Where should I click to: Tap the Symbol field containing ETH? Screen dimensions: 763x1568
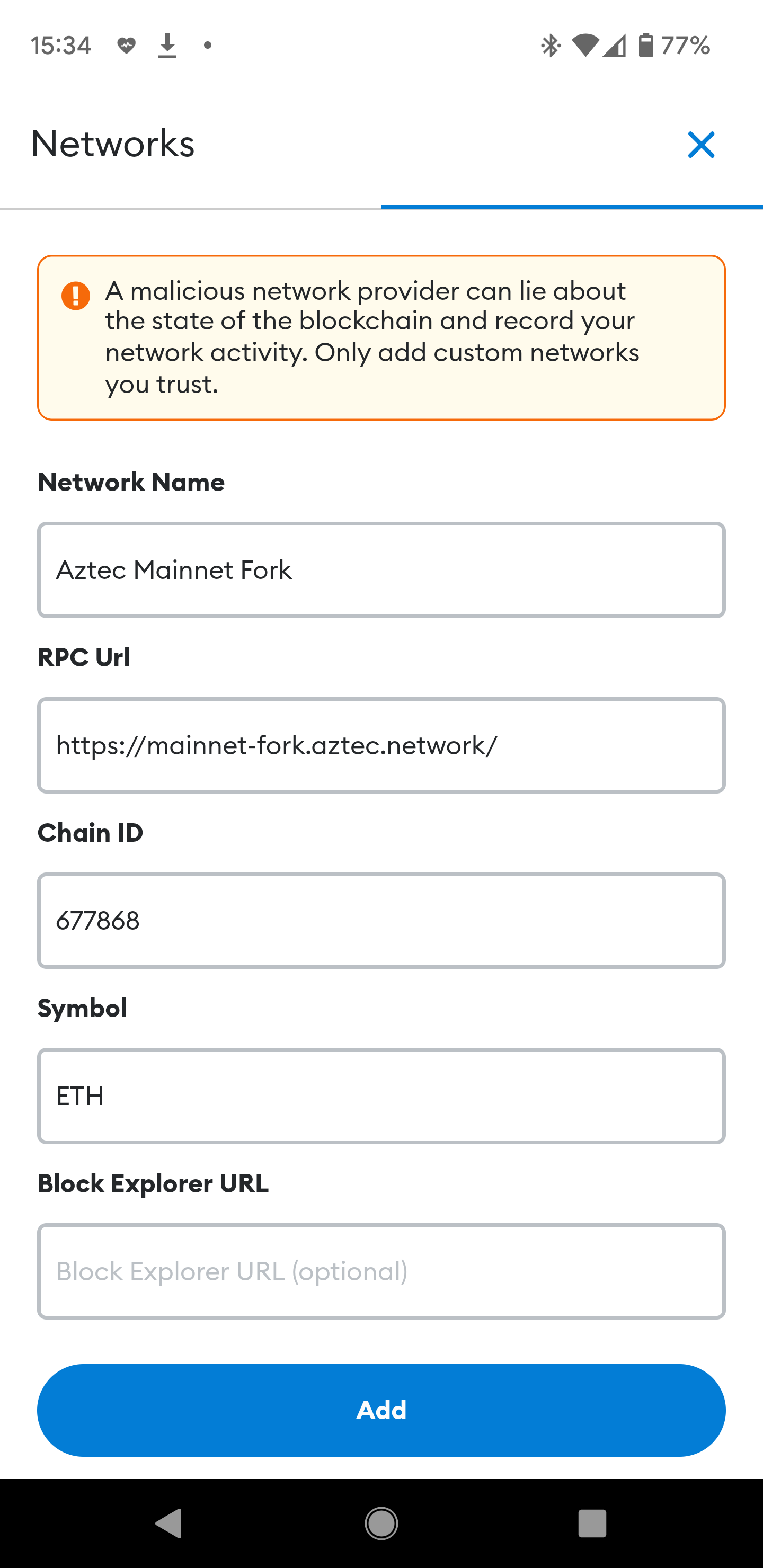pyautogui.click(x=381, y=1096)
